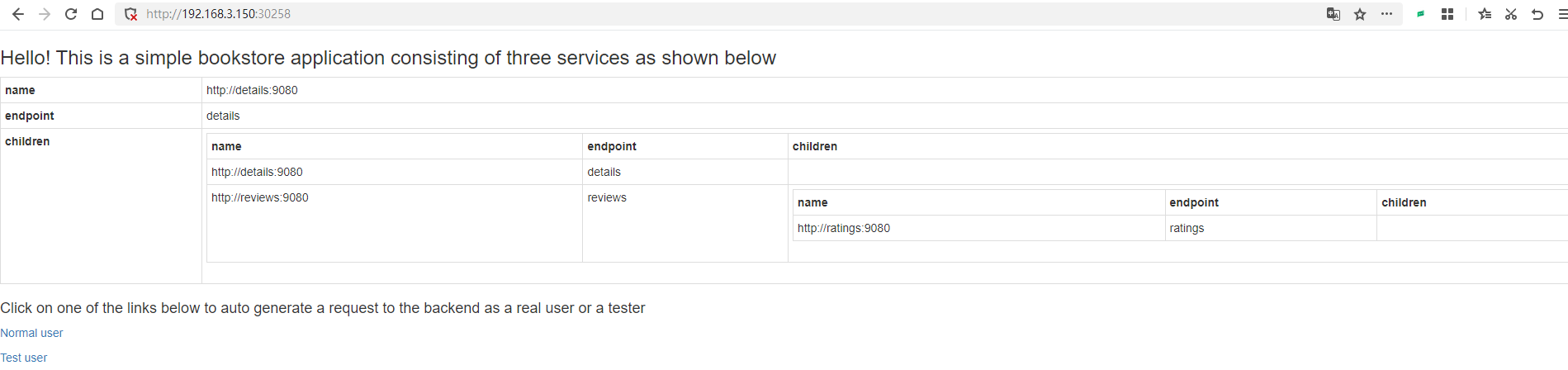1568x370 pixels.
Task: Select the top-level http://details:9080 name cell
Action: pos(252,90)
